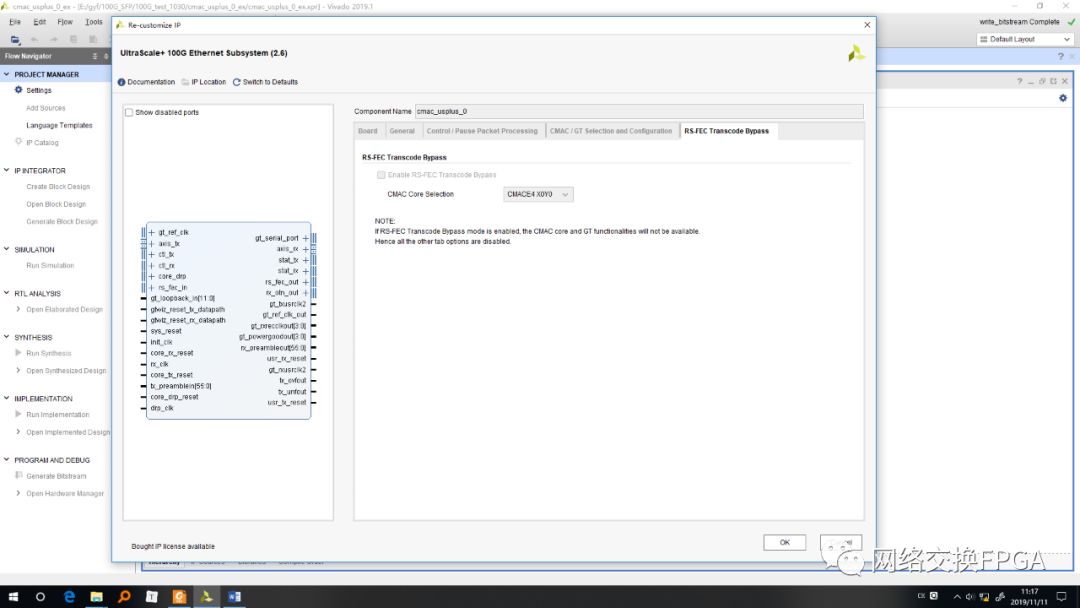Open Microsoft Edge from taskbar

point(69,596)
